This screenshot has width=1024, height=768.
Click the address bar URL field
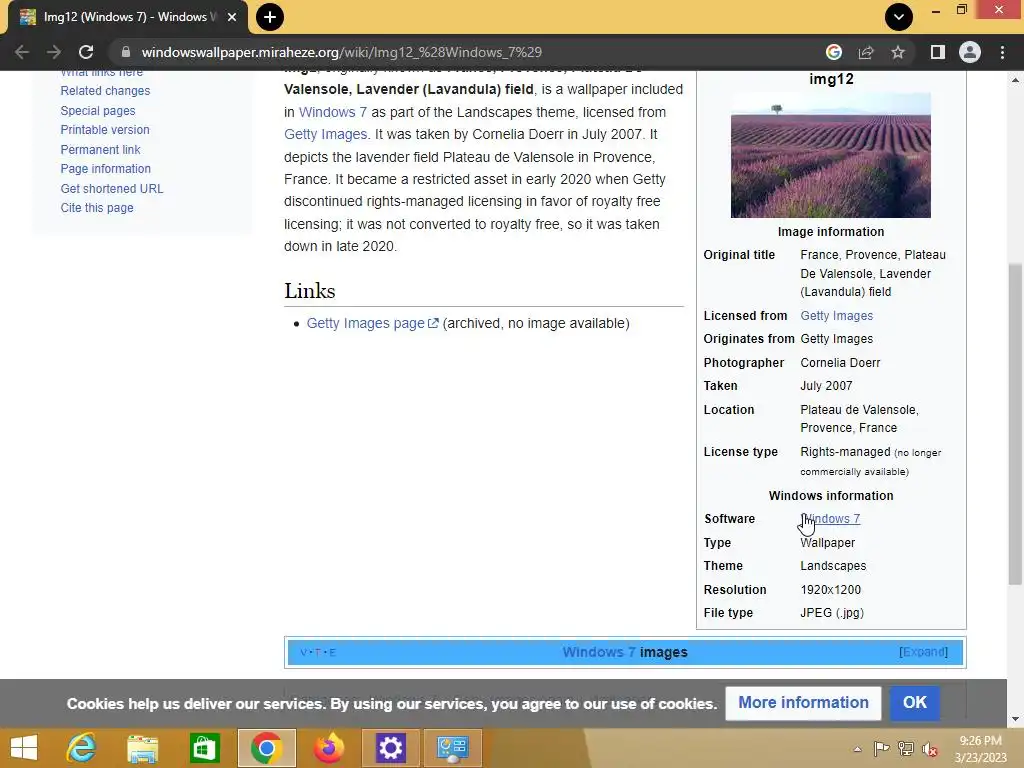470,52
